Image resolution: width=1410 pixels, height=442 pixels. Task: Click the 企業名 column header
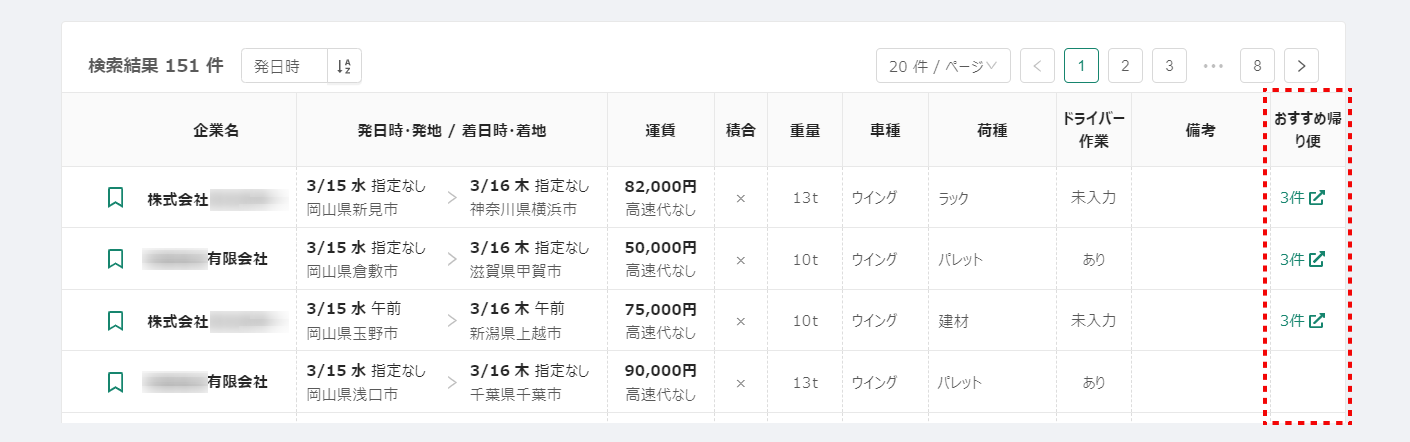click(216, 130)
